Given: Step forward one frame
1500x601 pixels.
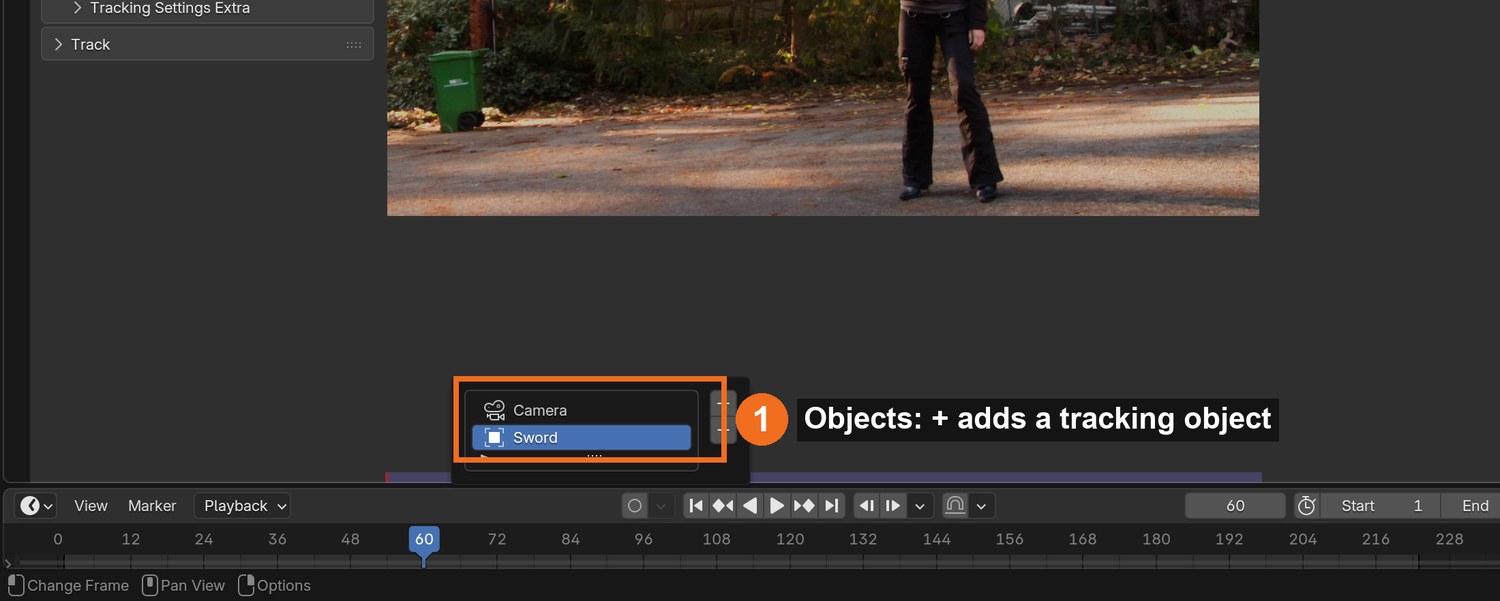Looking at the screenshot, I should [893, 506].
